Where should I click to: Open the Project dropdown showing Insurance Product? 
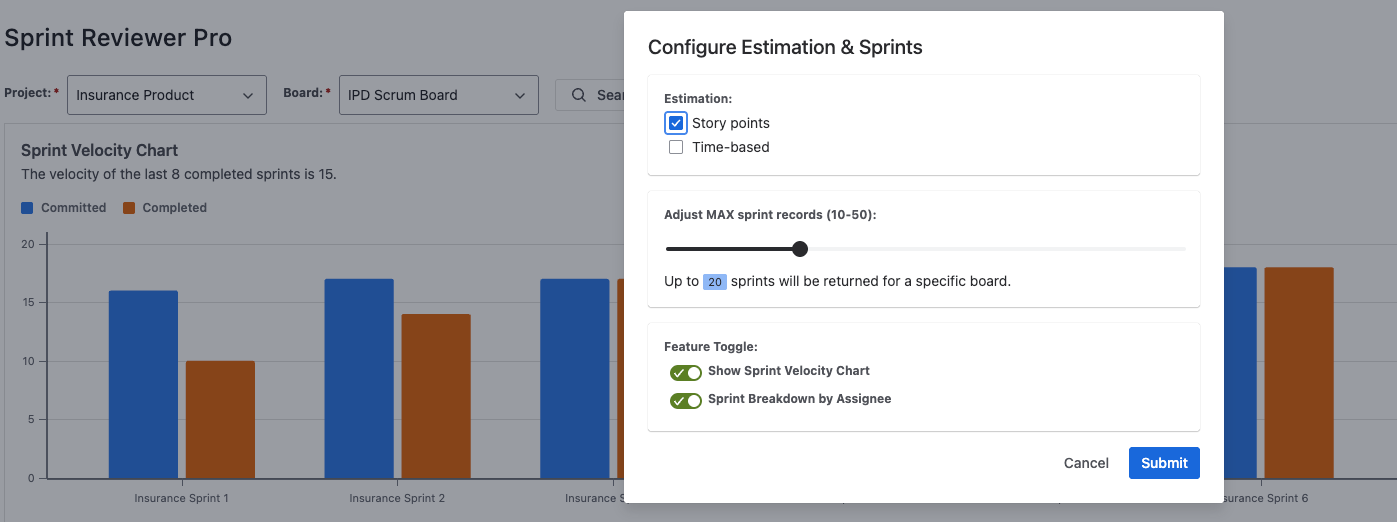(x=166, y=95)
